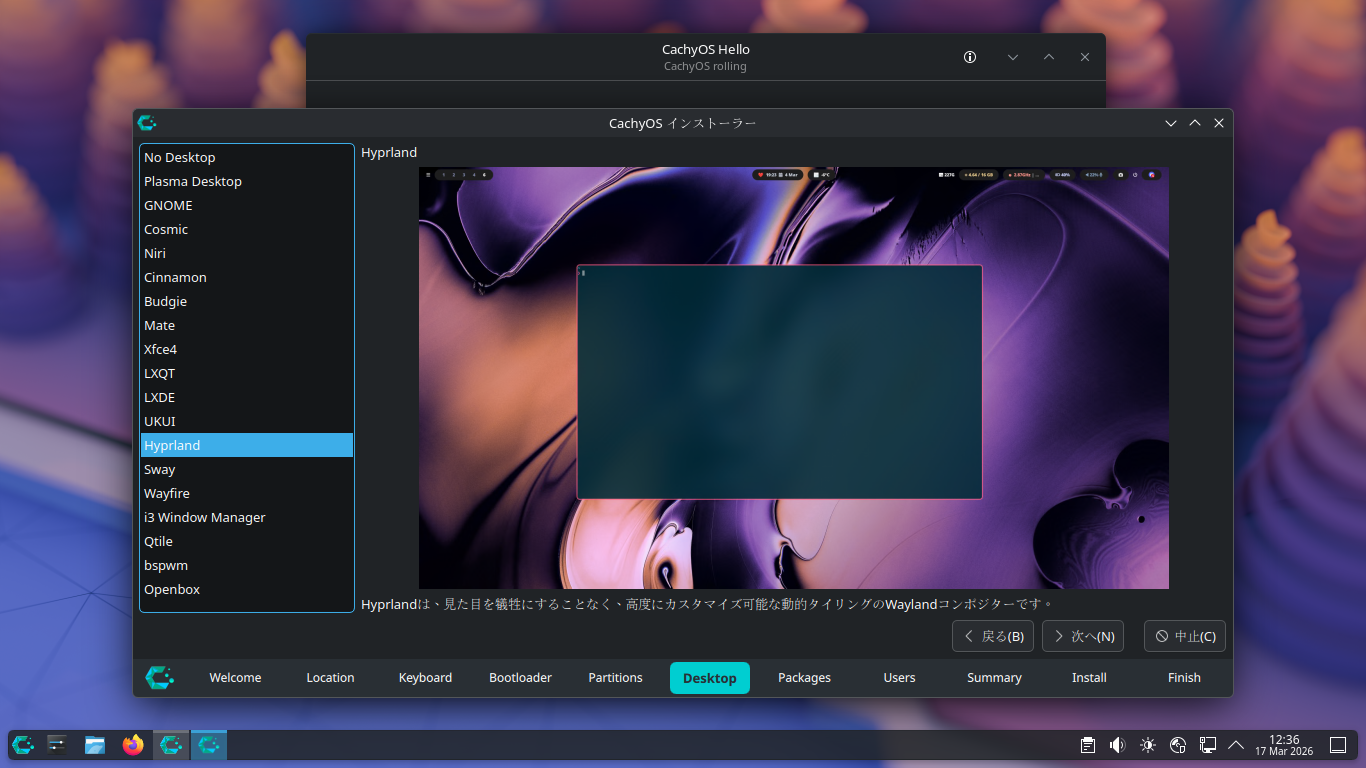Click the Hyprland preview screenshot

pyautogui.click(x=794, y=378)
